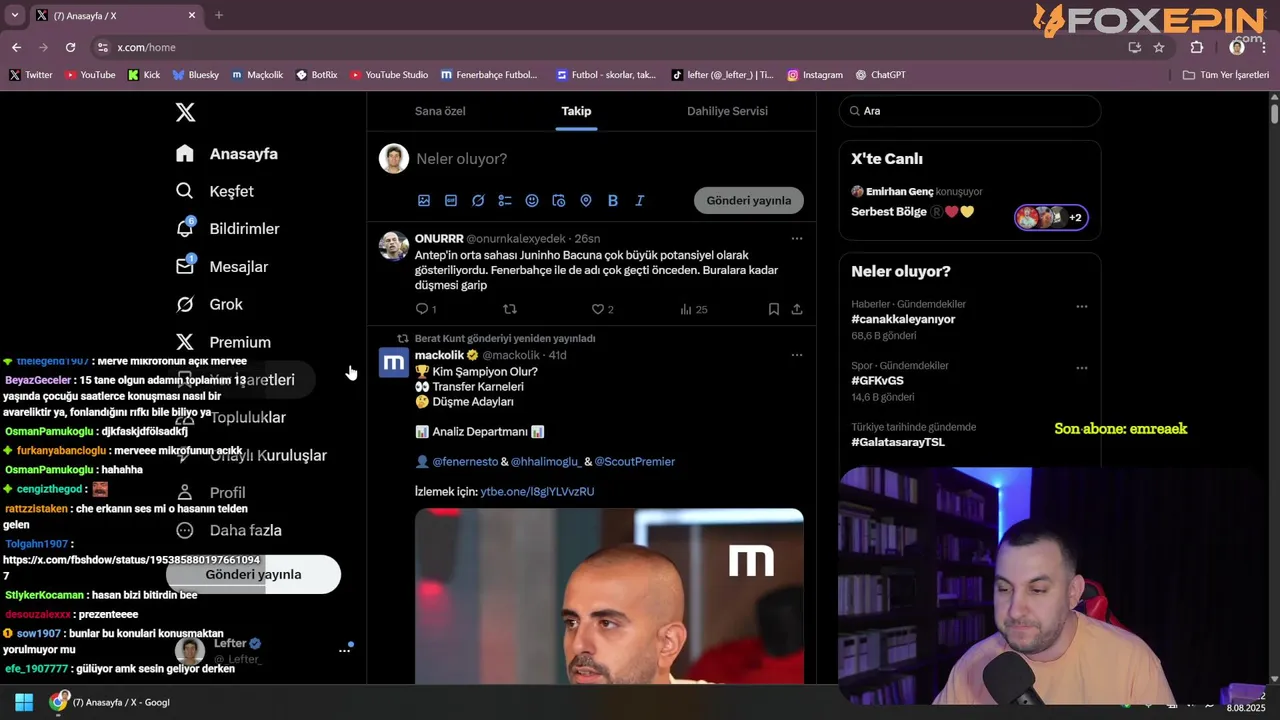Open Mesajlar messages
This screenshot has height=720, width=1280.
pos(222,267)
